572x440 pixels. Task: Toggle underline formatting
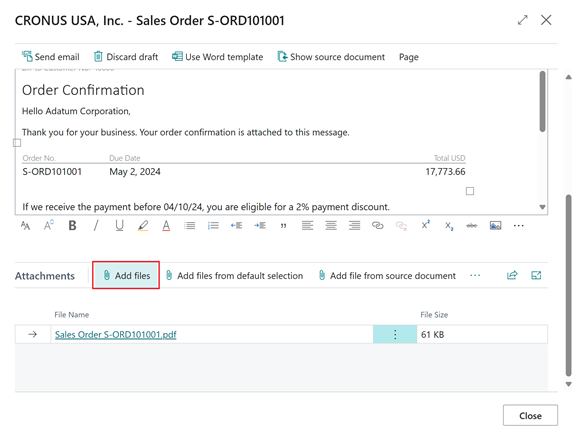pos(119,225)
